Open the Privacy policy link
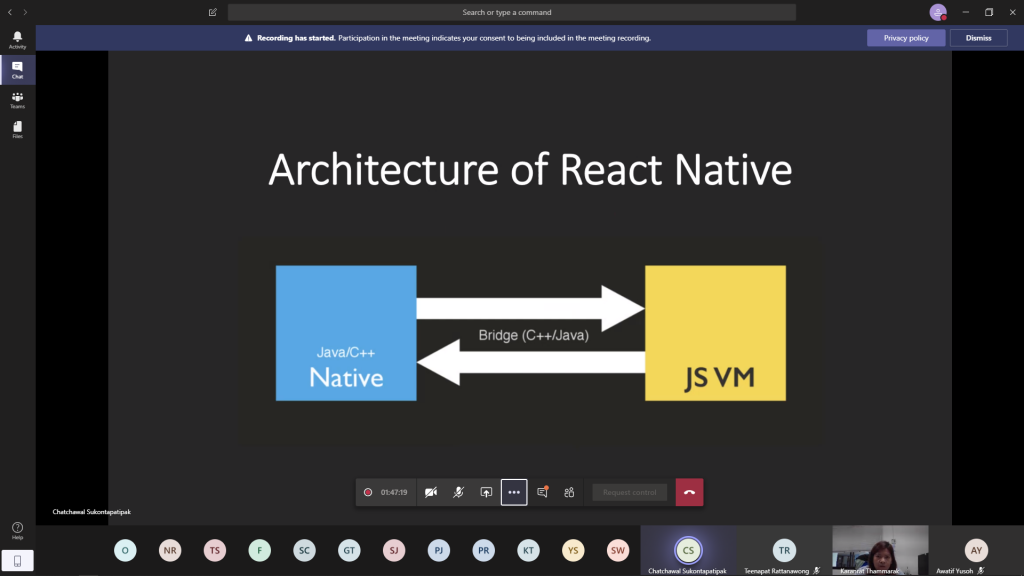Screen dimensions: 1024x576 point(905,38)
